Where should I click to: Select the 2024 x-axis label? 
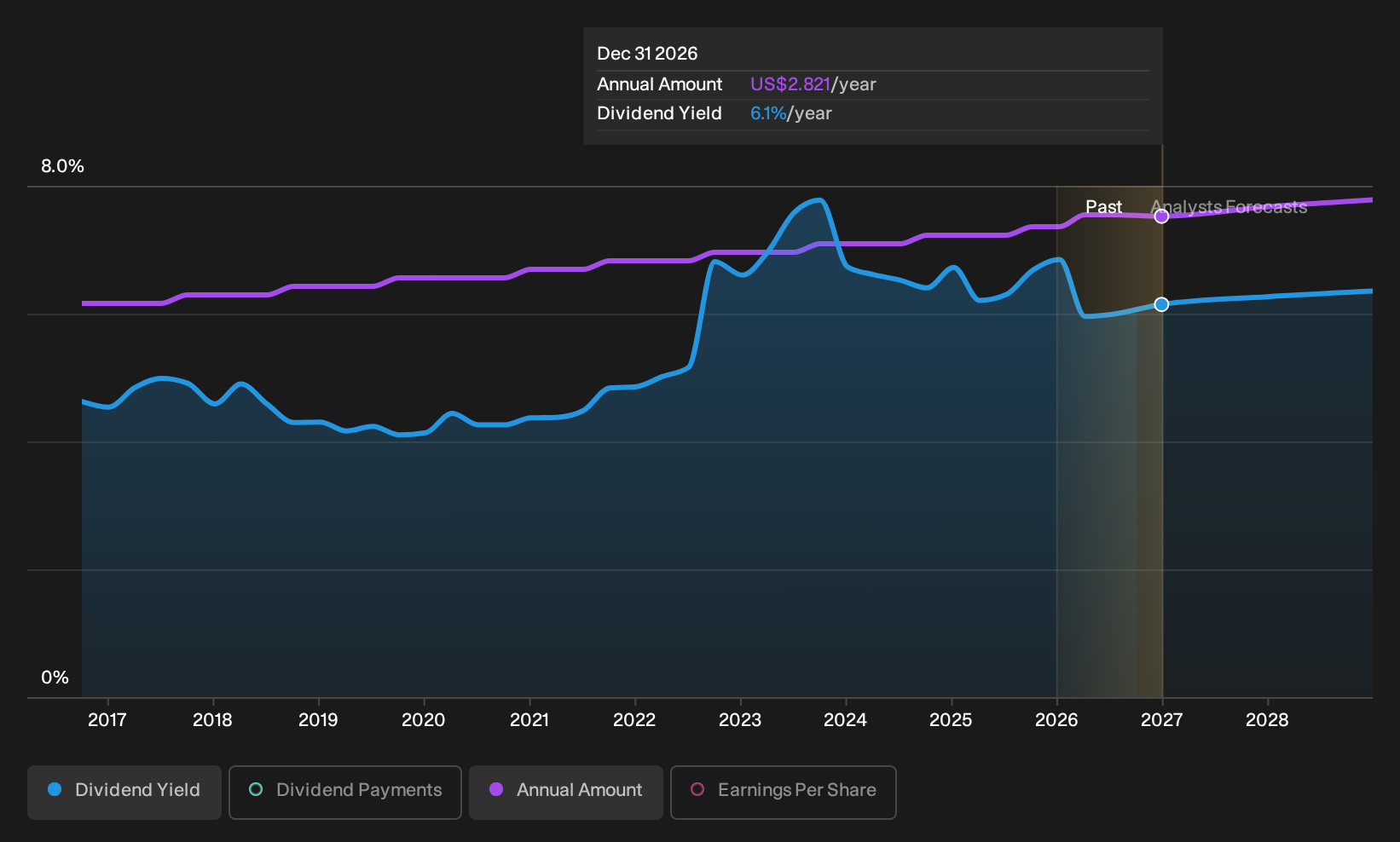click(x=845, y=720)
